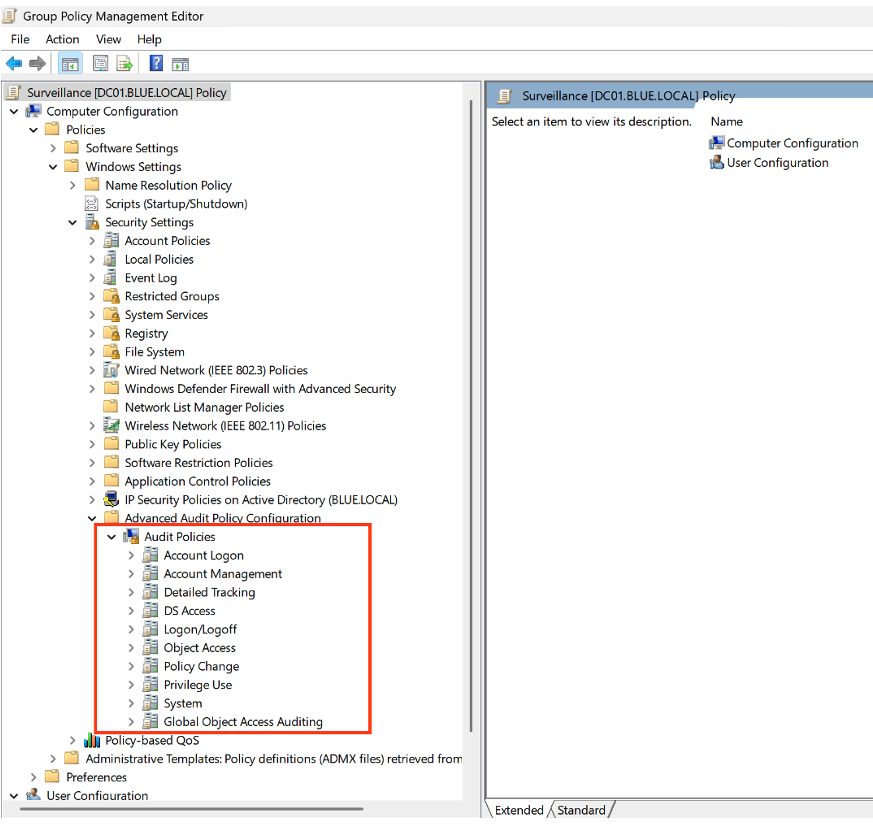Click the User Configuration icon in right pane
The height and width of the screenshot is (824, 873).
click(717, 162)
